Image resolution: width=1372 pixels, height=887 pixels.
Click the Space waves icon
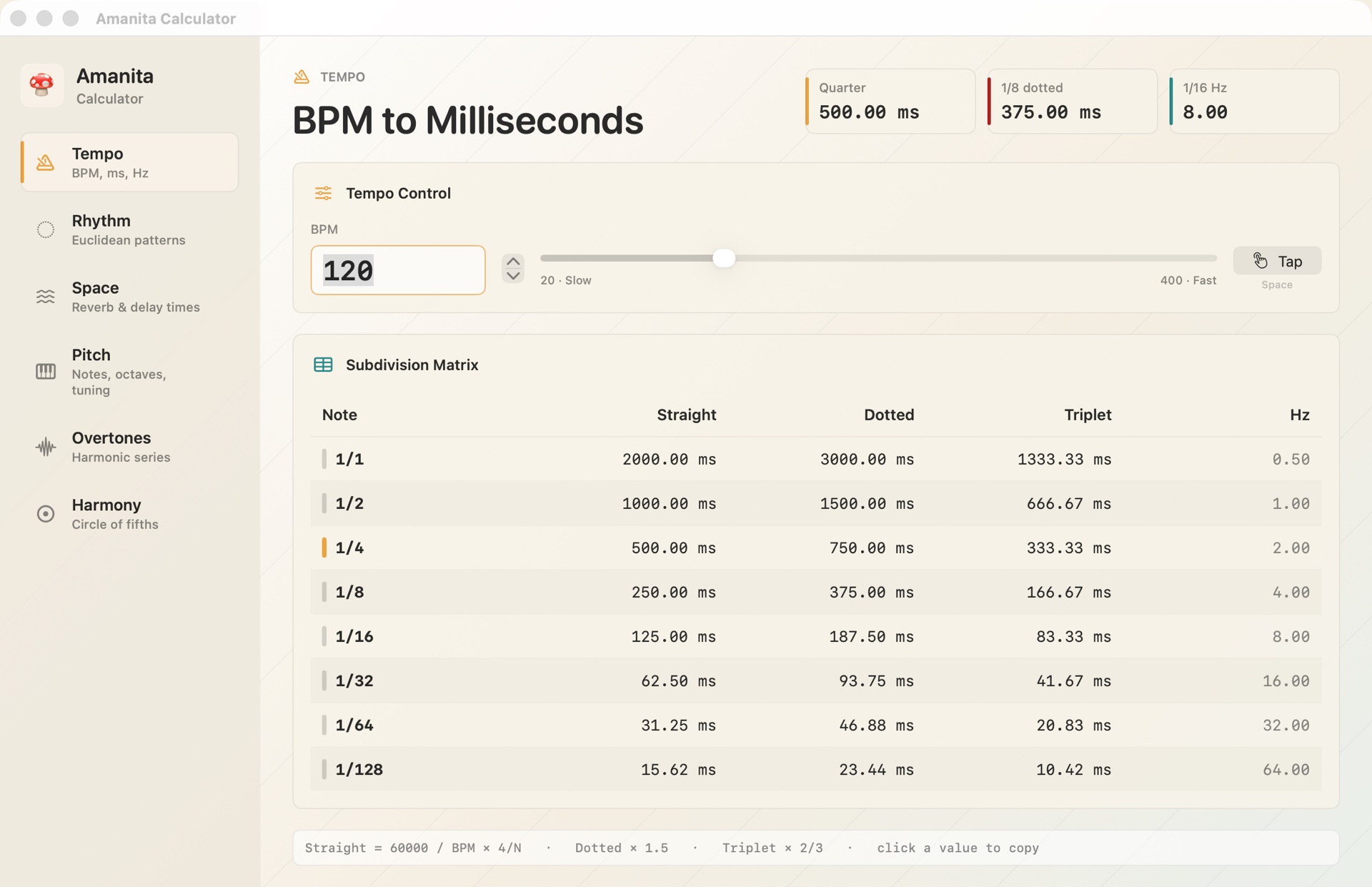45,297
